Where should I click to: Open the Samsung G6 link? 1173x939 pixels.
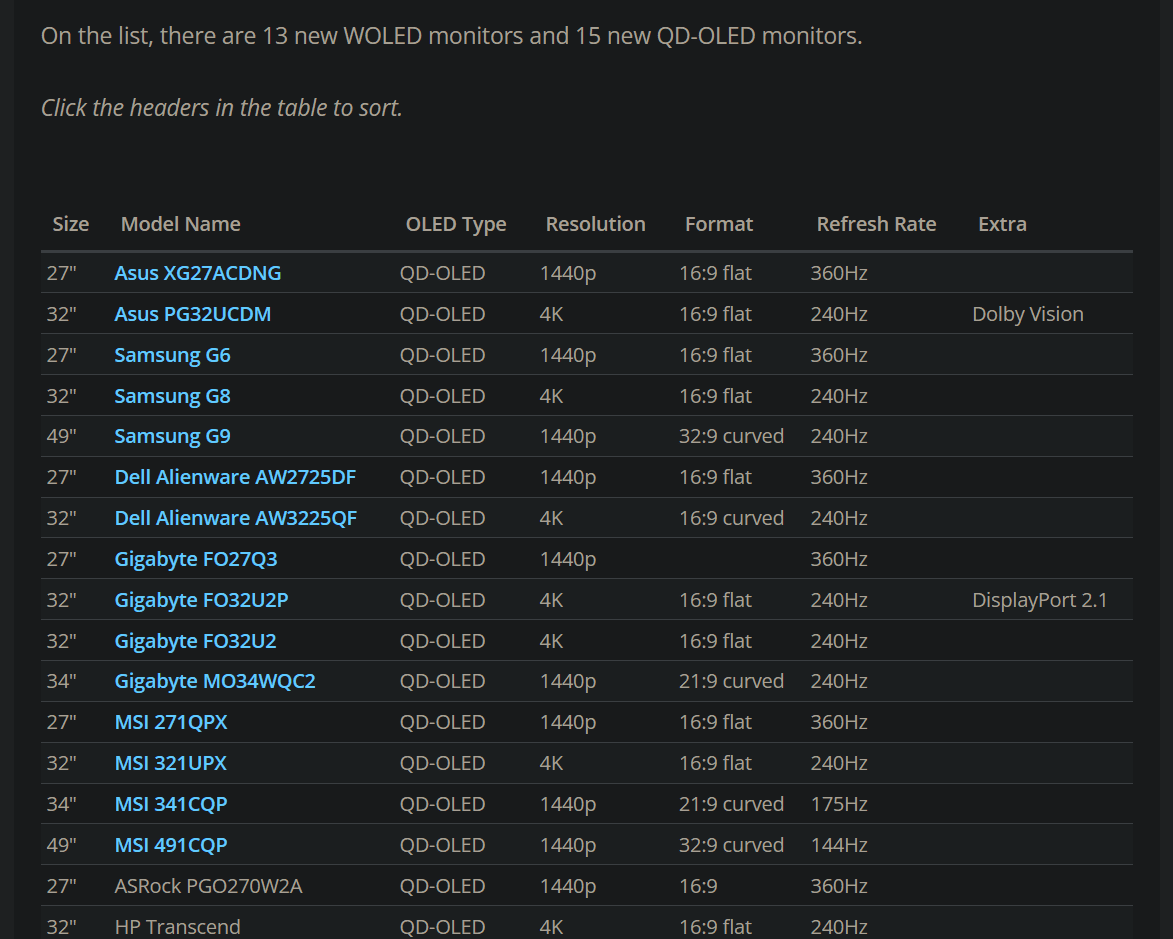pyautogui.click(x=172, y=355)
